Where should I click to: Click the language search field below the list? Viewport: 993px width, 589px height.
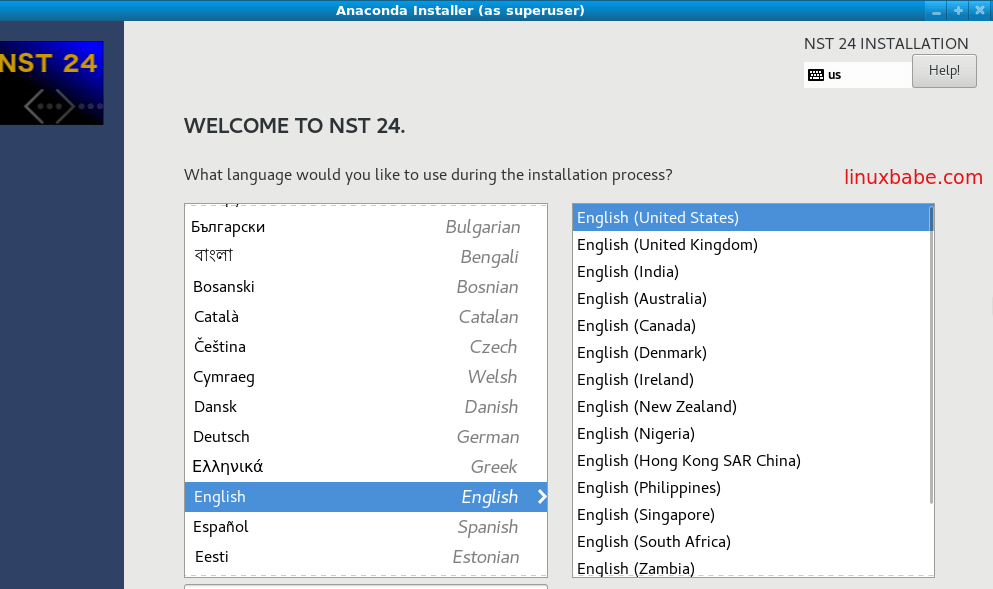click(365, 586)
